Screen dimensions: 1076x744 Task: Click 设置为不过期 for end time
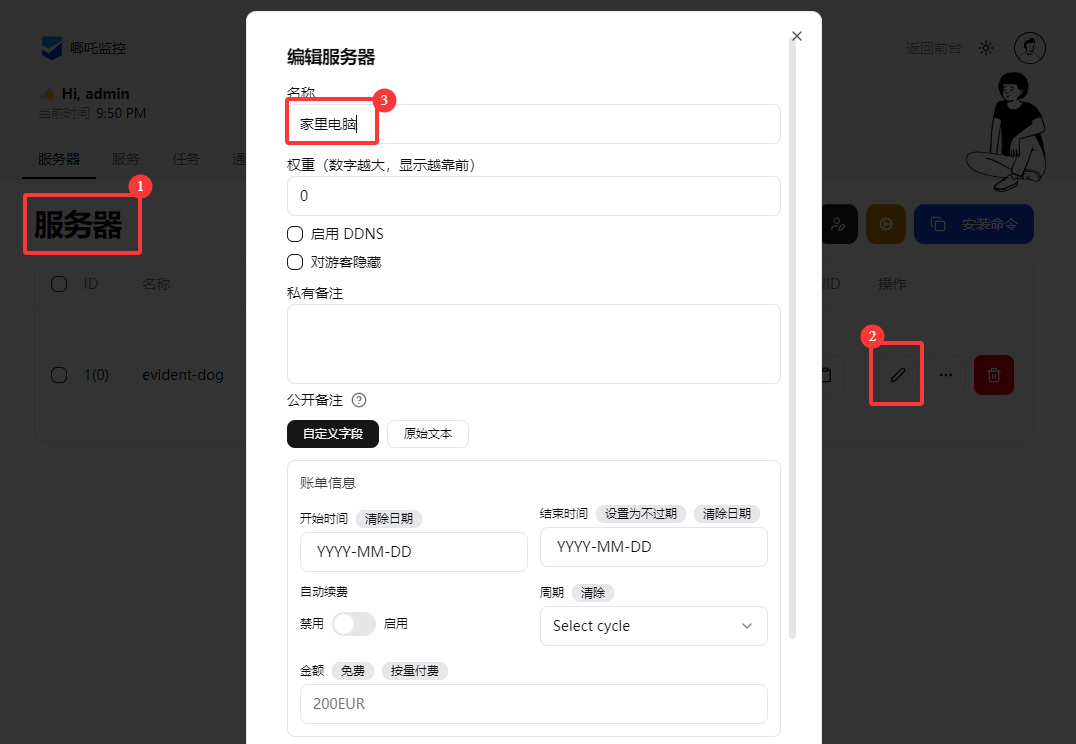[x=641, y=513]
